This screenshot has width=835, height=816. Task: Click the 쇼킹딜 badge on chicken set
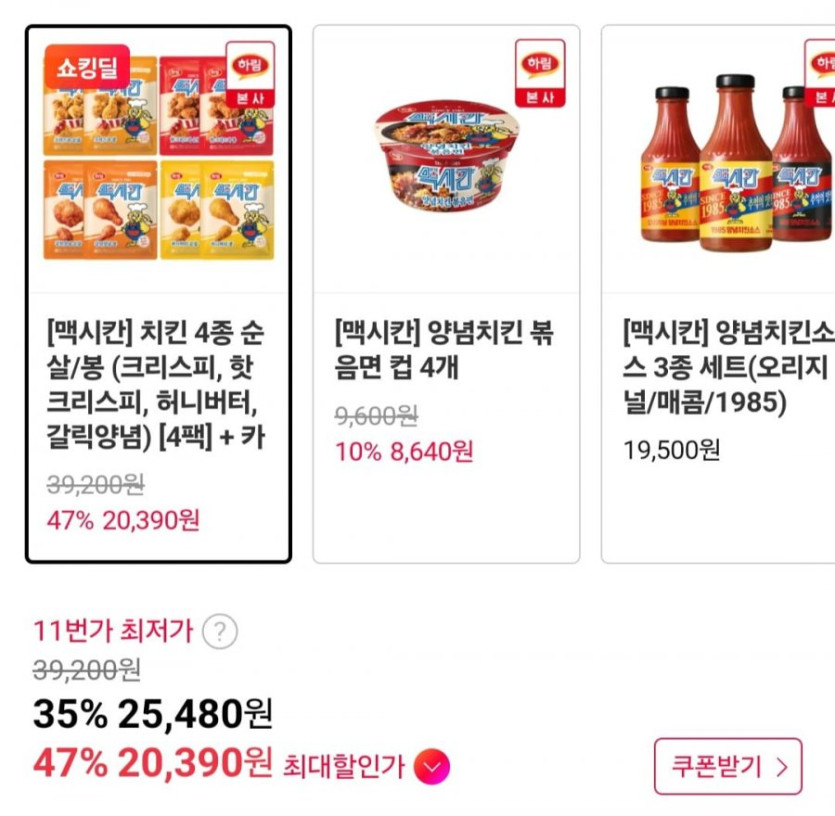coord(86,64)
